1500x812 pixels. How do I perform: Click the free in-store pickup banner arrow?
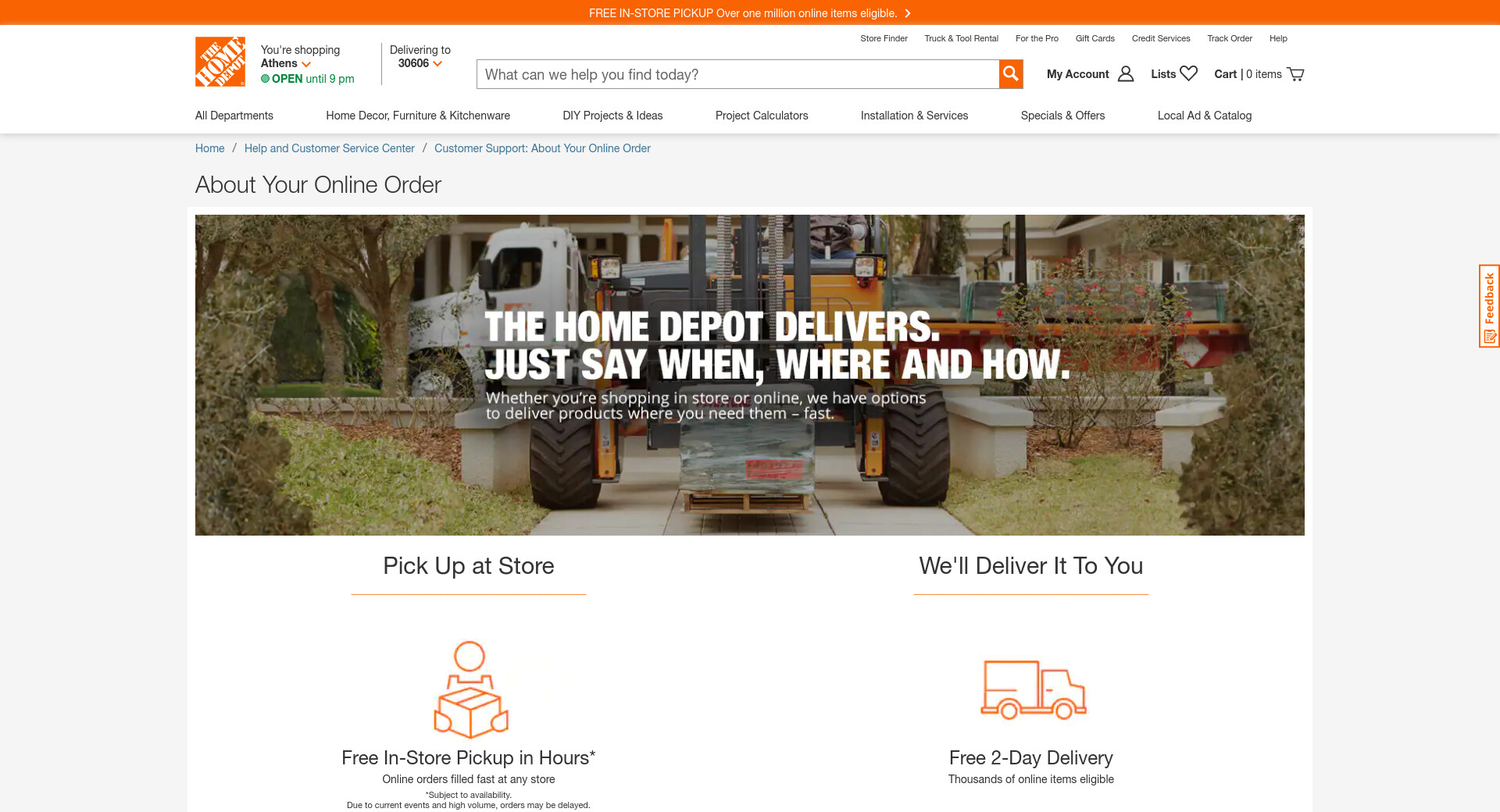pyautogui.click(x=907, y=13)
